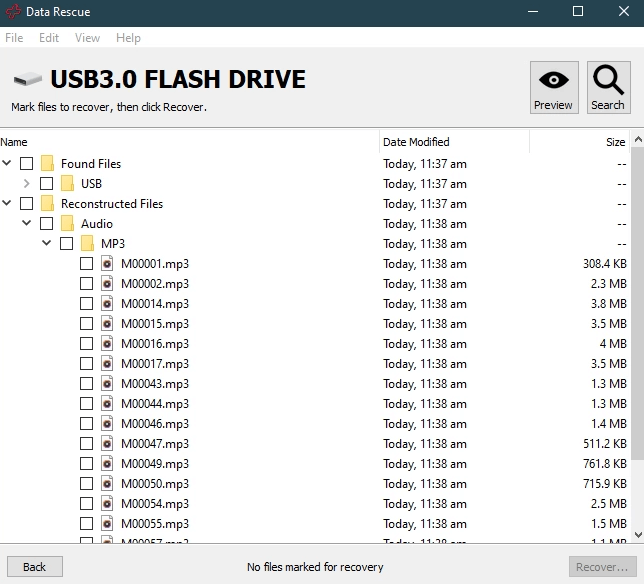Click the audio file icon for M00054.mp3
The width and height of the screenshot is (644, 584).
[107, 504]
